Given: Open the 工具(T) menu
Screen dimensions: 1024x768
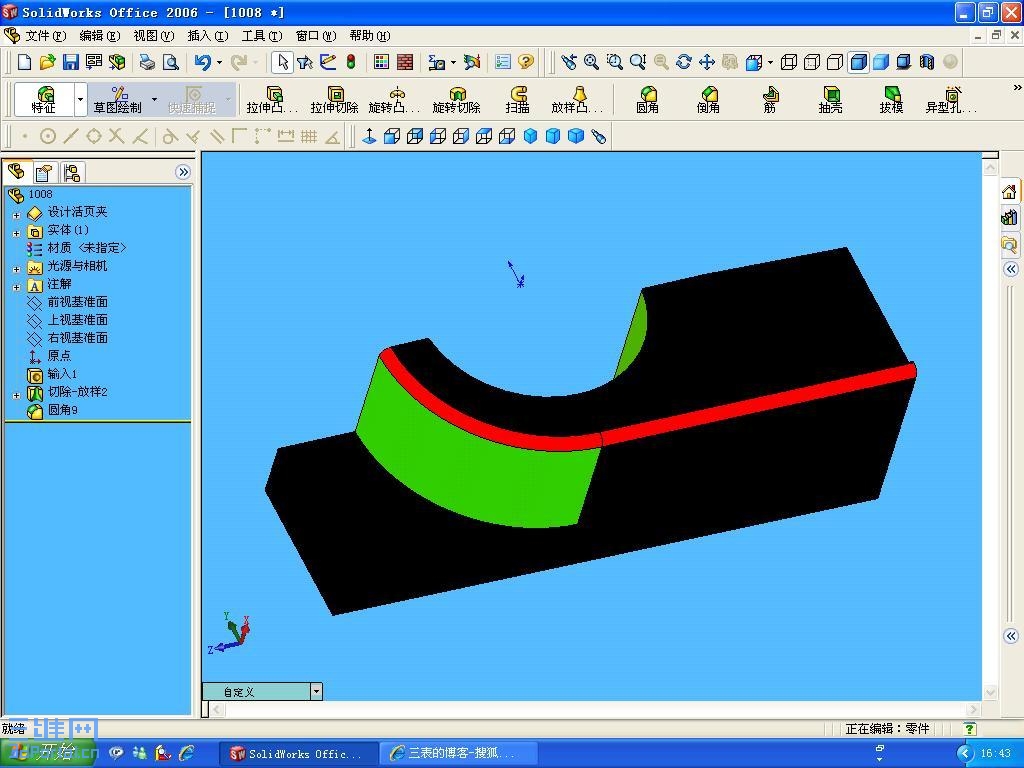Looking at the screenshot, I should 262,36.
